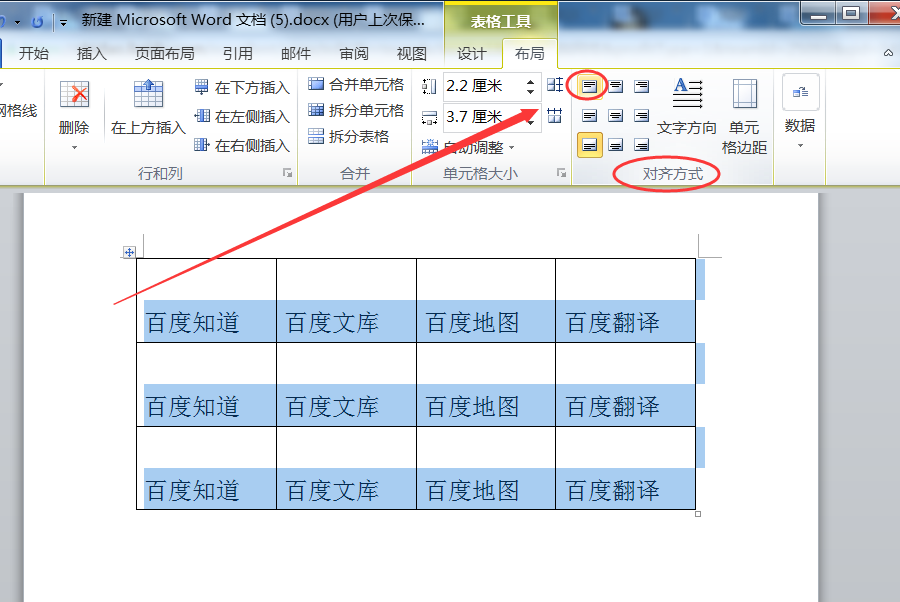Click the Distribute Rows icon
Screen dimensions: 900x602
tap(554, 85)
